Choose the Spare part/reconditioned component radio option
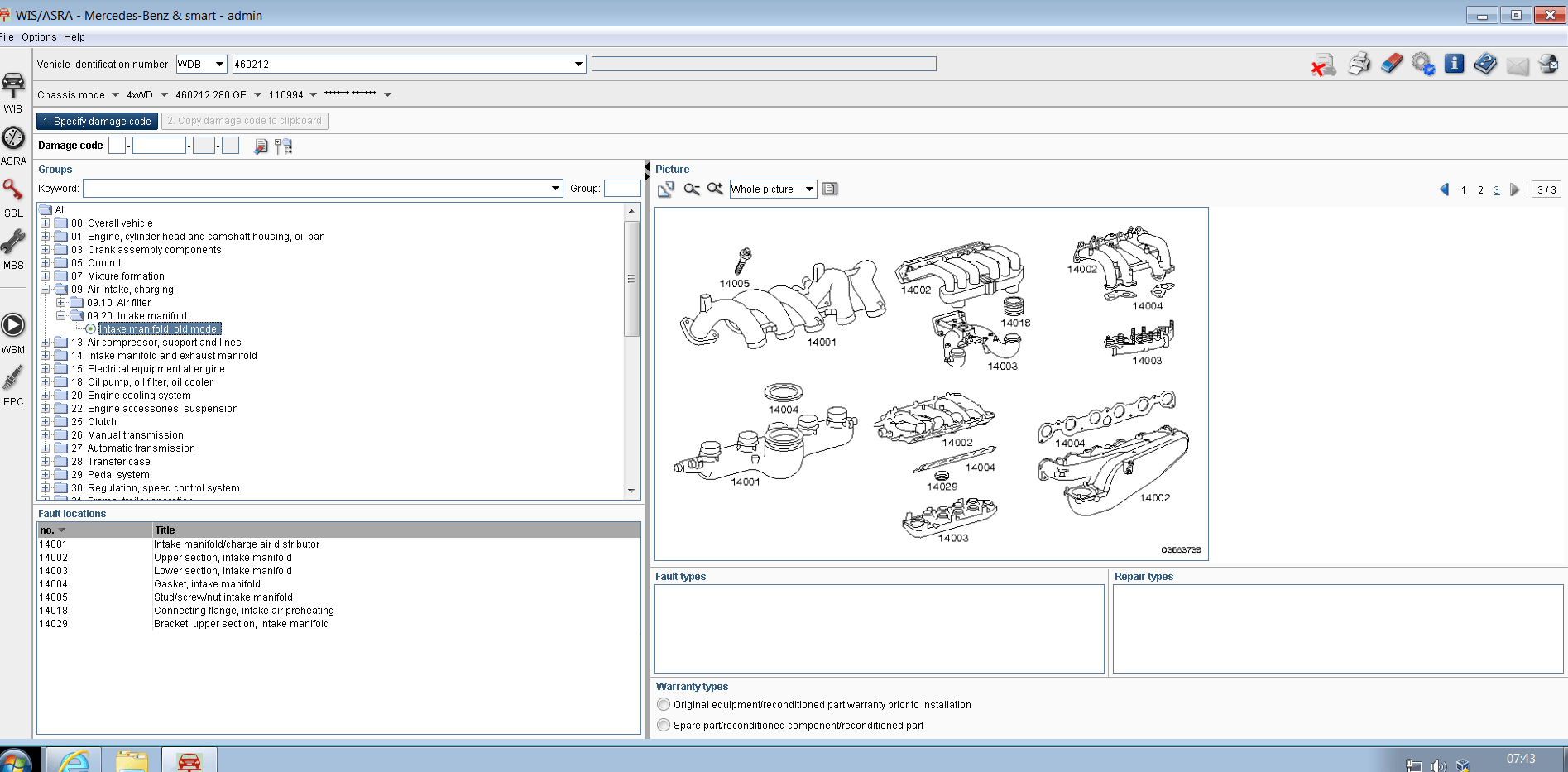This screenshot has height=772, width=1568. (664, 724)
